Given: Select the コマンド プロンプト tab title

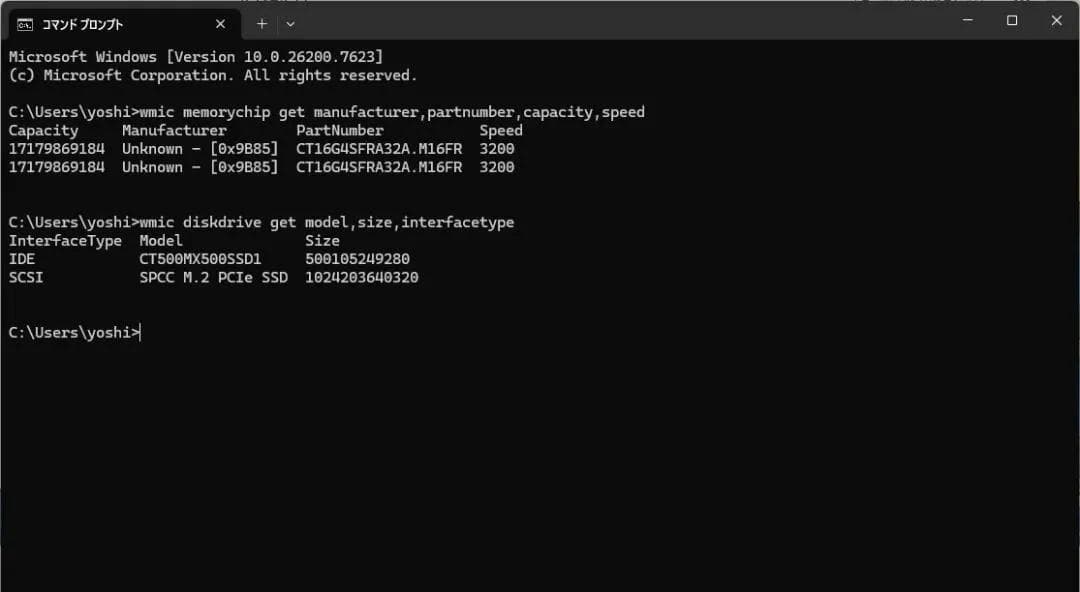Looking at the screenshot, I should coord(82,24).
